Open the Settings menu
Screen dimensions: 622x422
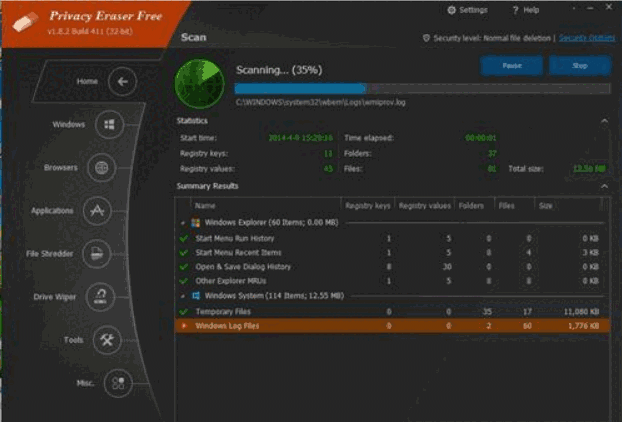467,10
